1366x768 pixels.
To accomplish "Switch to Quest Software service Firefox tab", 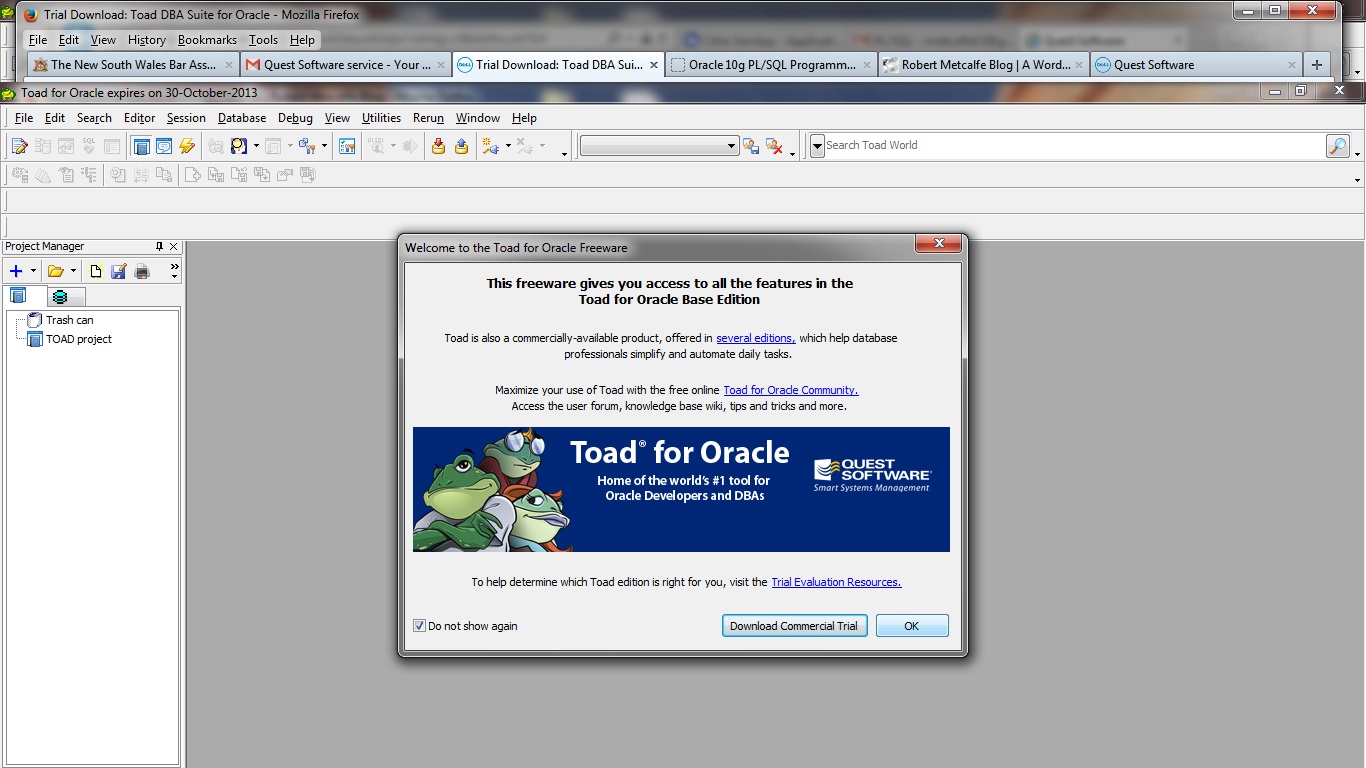I will pyautogui.click(x=347, y=65).
